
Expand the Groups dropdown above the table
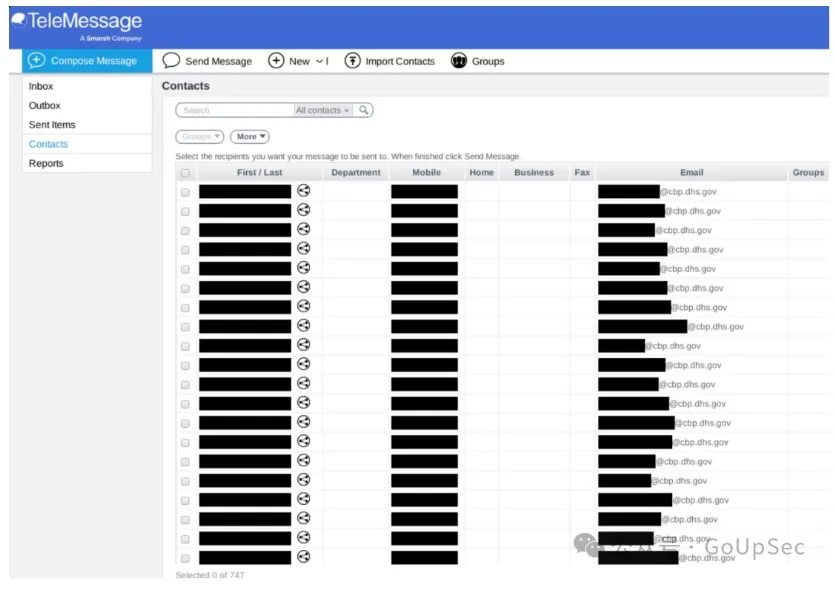[200, 136]
